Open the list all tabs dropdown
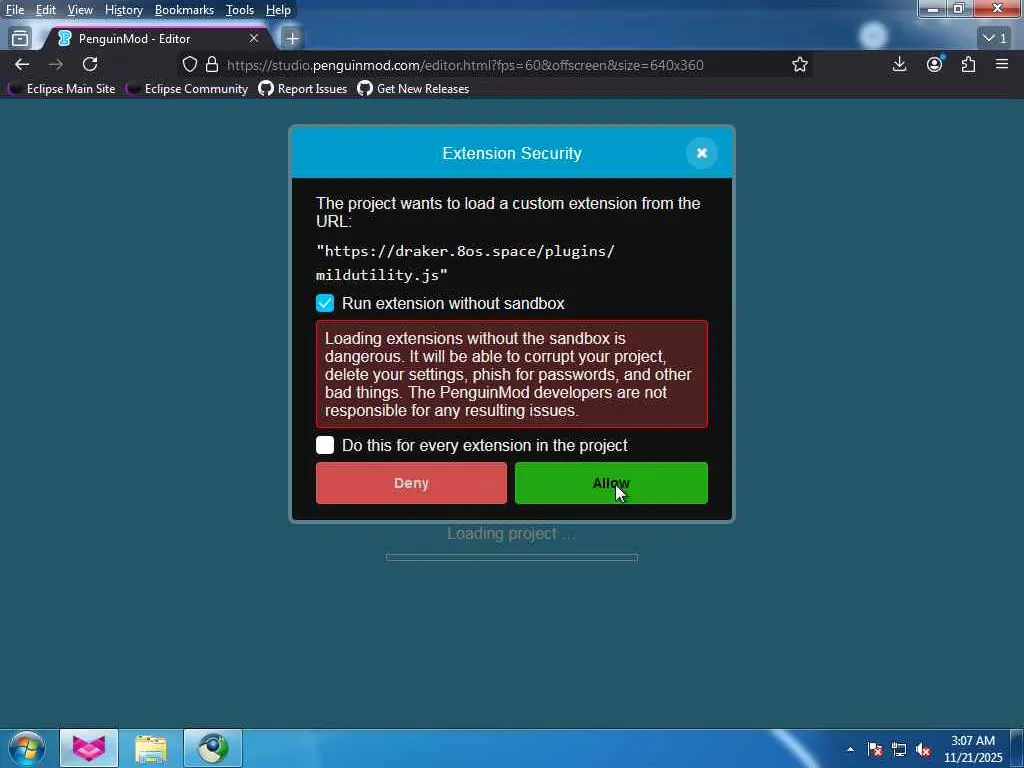 995,39
